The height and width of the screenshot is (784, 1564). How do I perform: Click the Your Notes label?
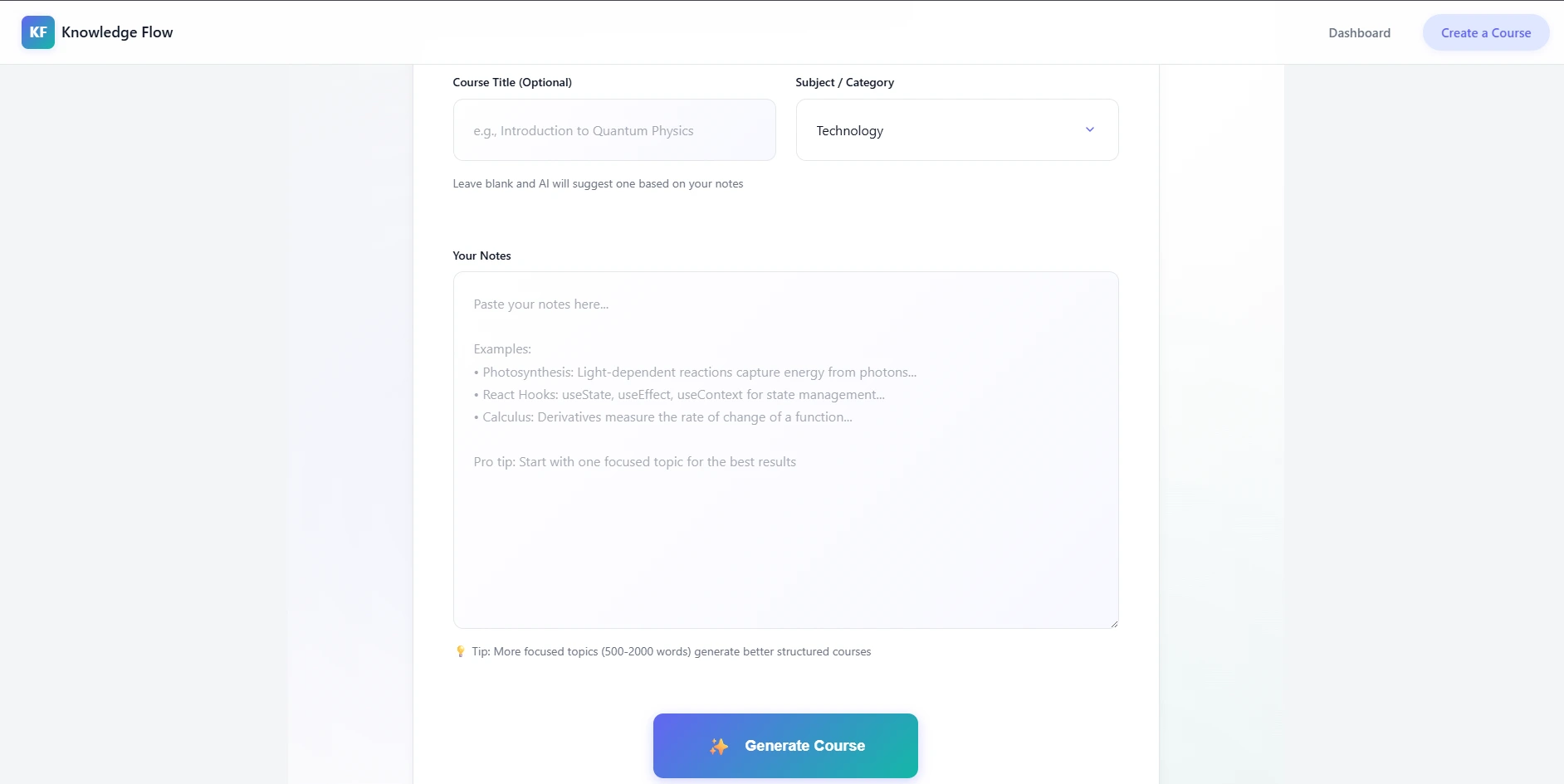tap(481, 256)
